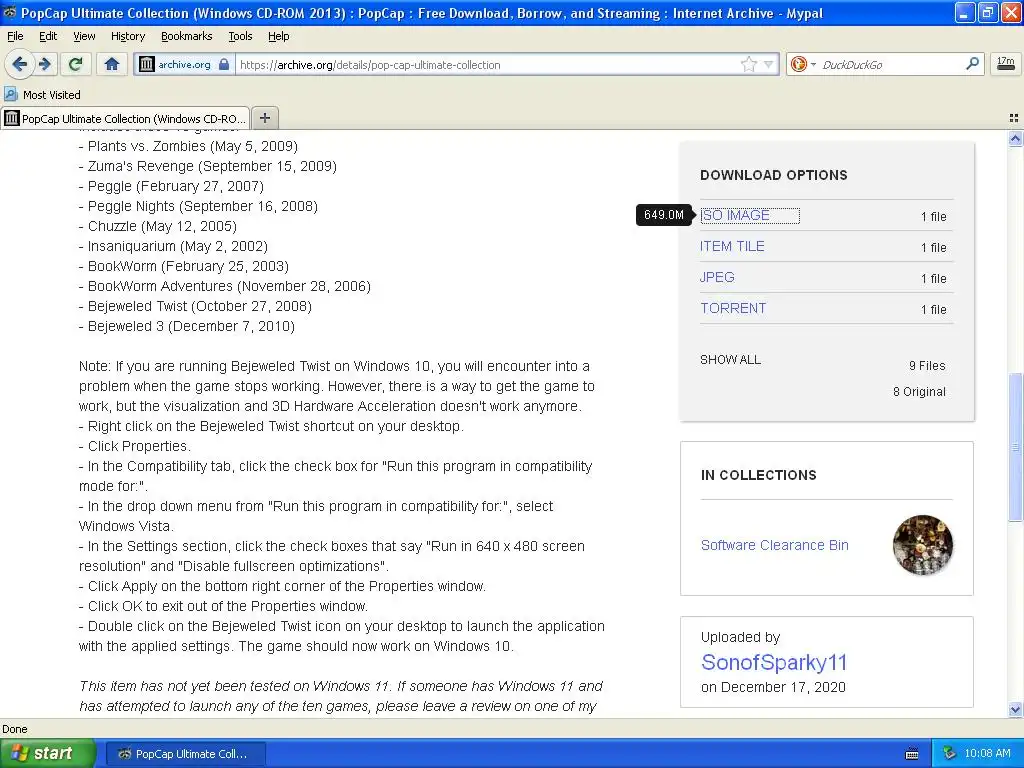Select the PopCap Ultimate Coll... taskbar button
Image resolution: width=1024 pixels, height=768 pixels.
tap(185, 754)
